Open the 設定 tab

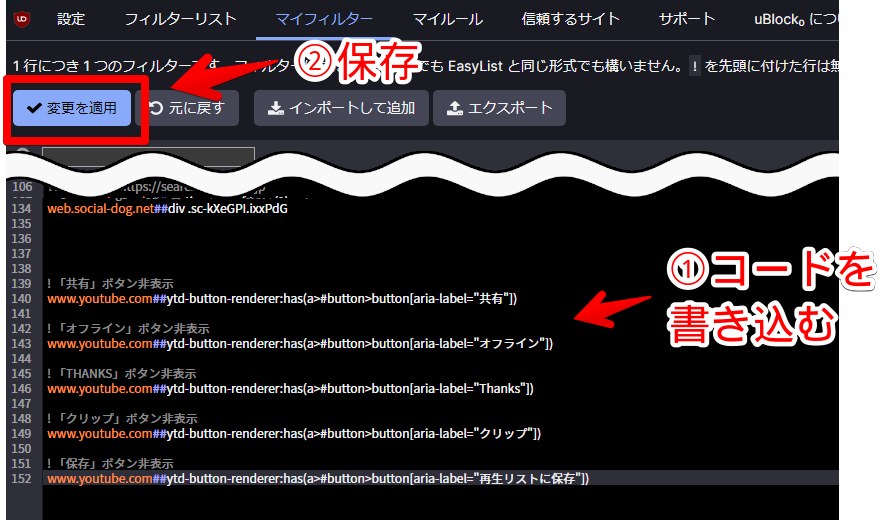[71, 19]
